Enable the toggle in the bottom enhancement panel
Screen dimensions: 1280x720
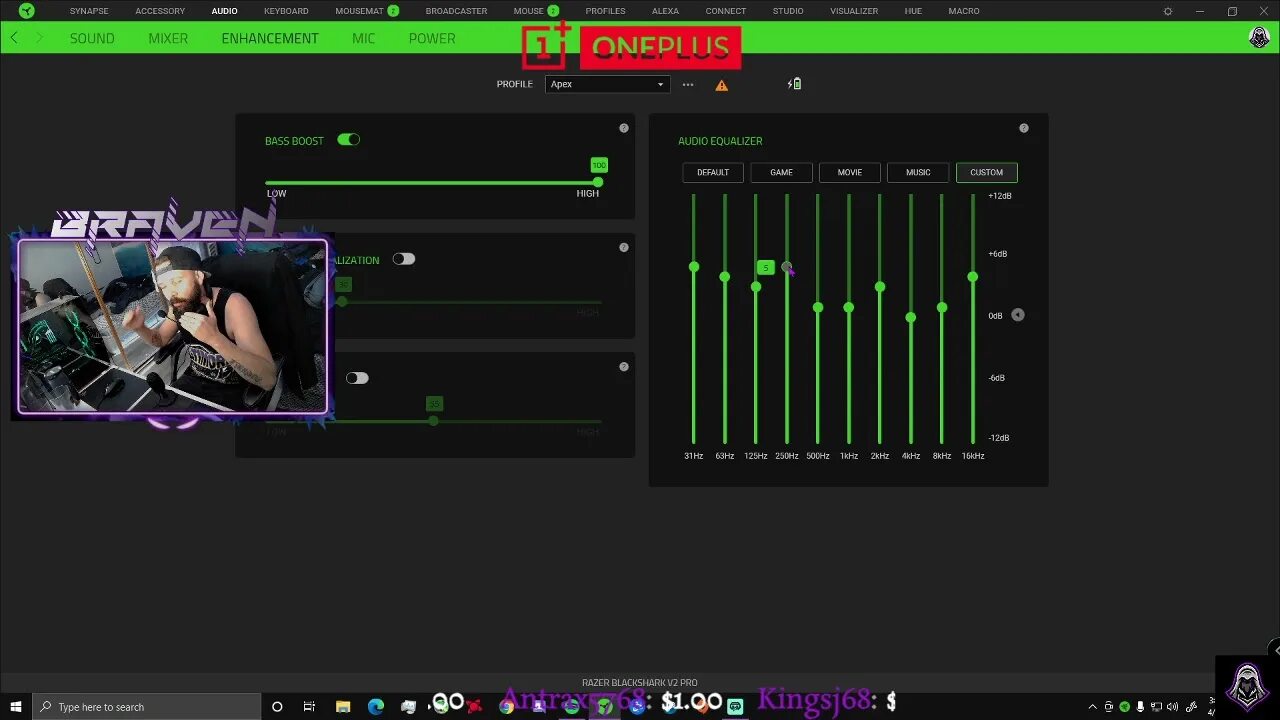(357, 378)
